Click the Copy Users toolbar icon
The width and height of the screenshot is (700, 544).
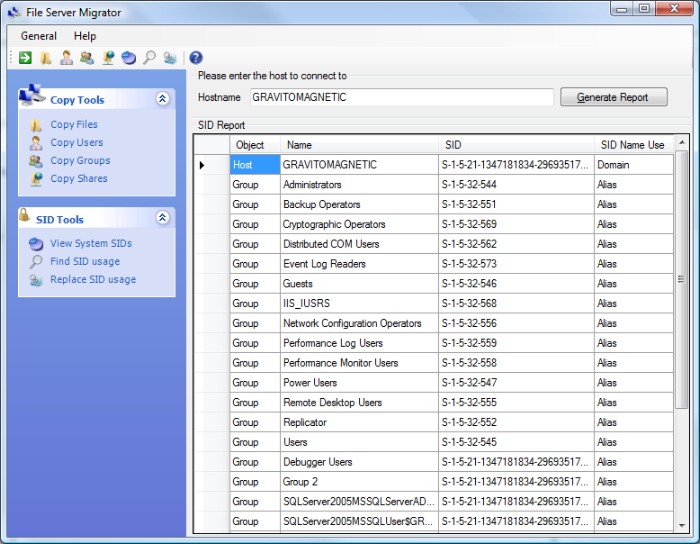tap(66, 58)
